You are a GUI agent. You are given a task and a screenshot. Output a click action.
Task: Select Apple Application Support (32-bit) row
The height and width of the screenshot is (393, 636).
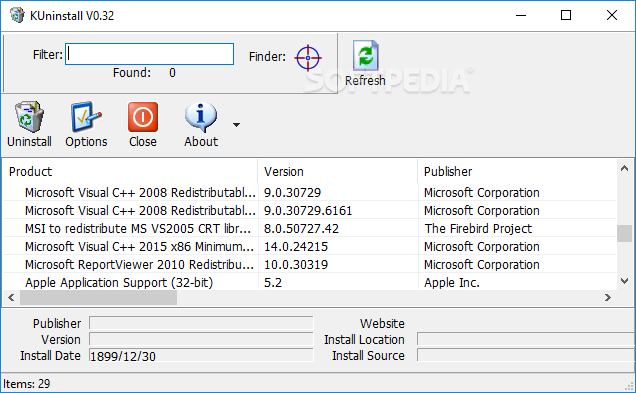(x=309, y=282)
